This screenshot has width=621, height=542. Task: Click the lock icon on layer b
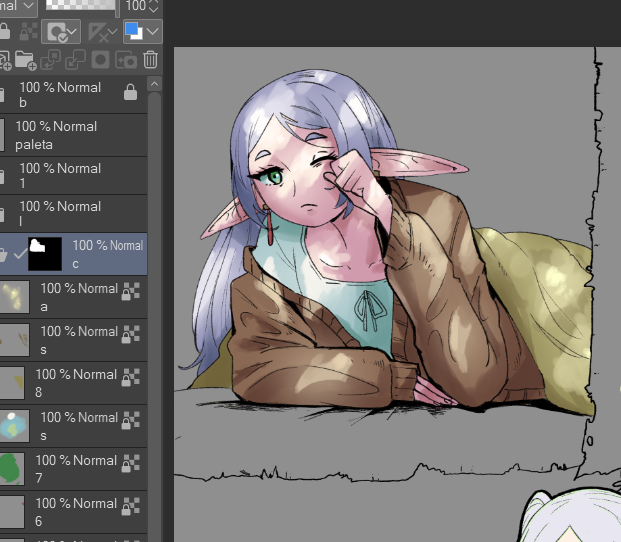(x=130, y=92)
